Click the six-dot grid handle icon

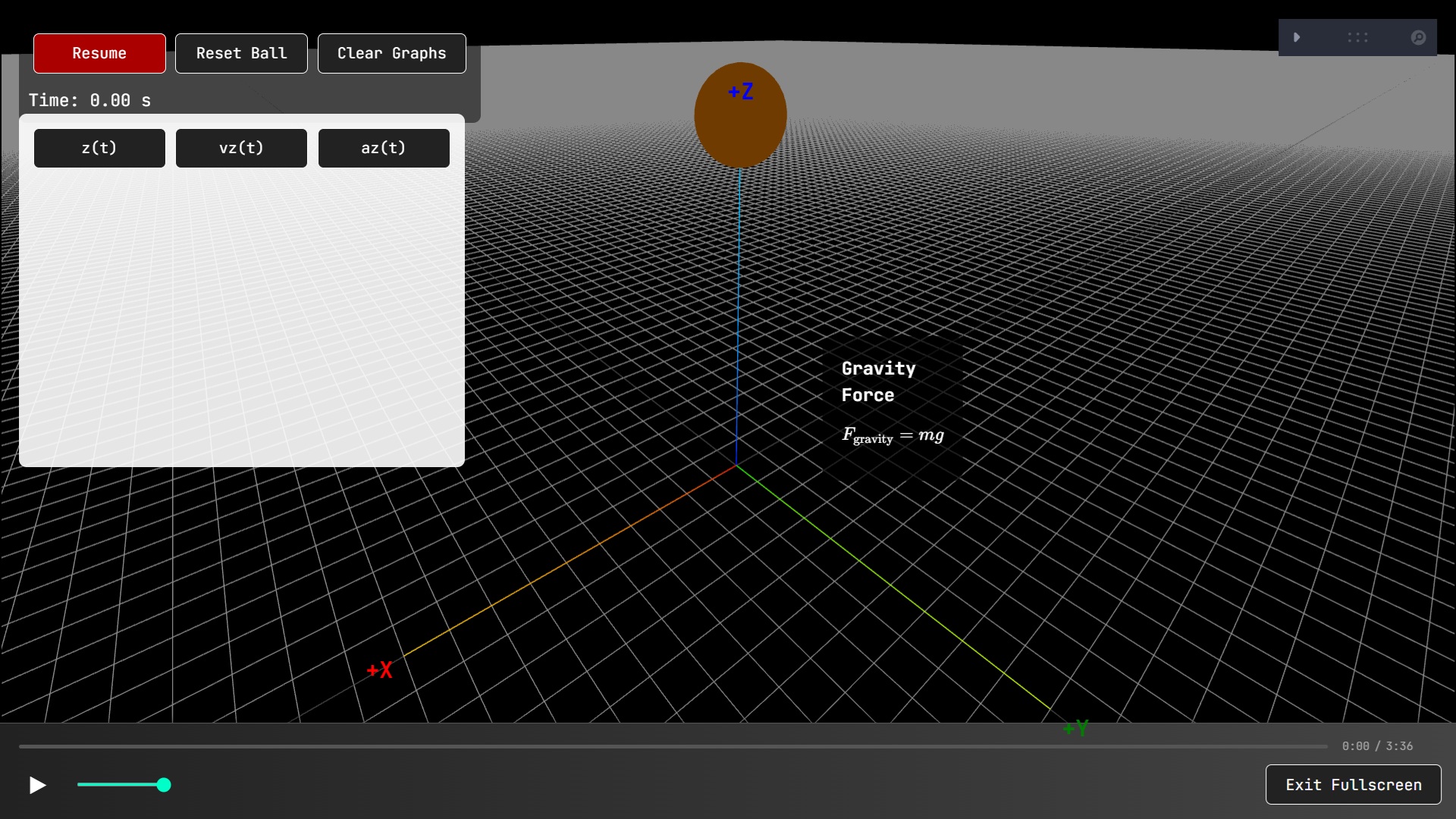pyautogui.click(x=1357, y=37)
